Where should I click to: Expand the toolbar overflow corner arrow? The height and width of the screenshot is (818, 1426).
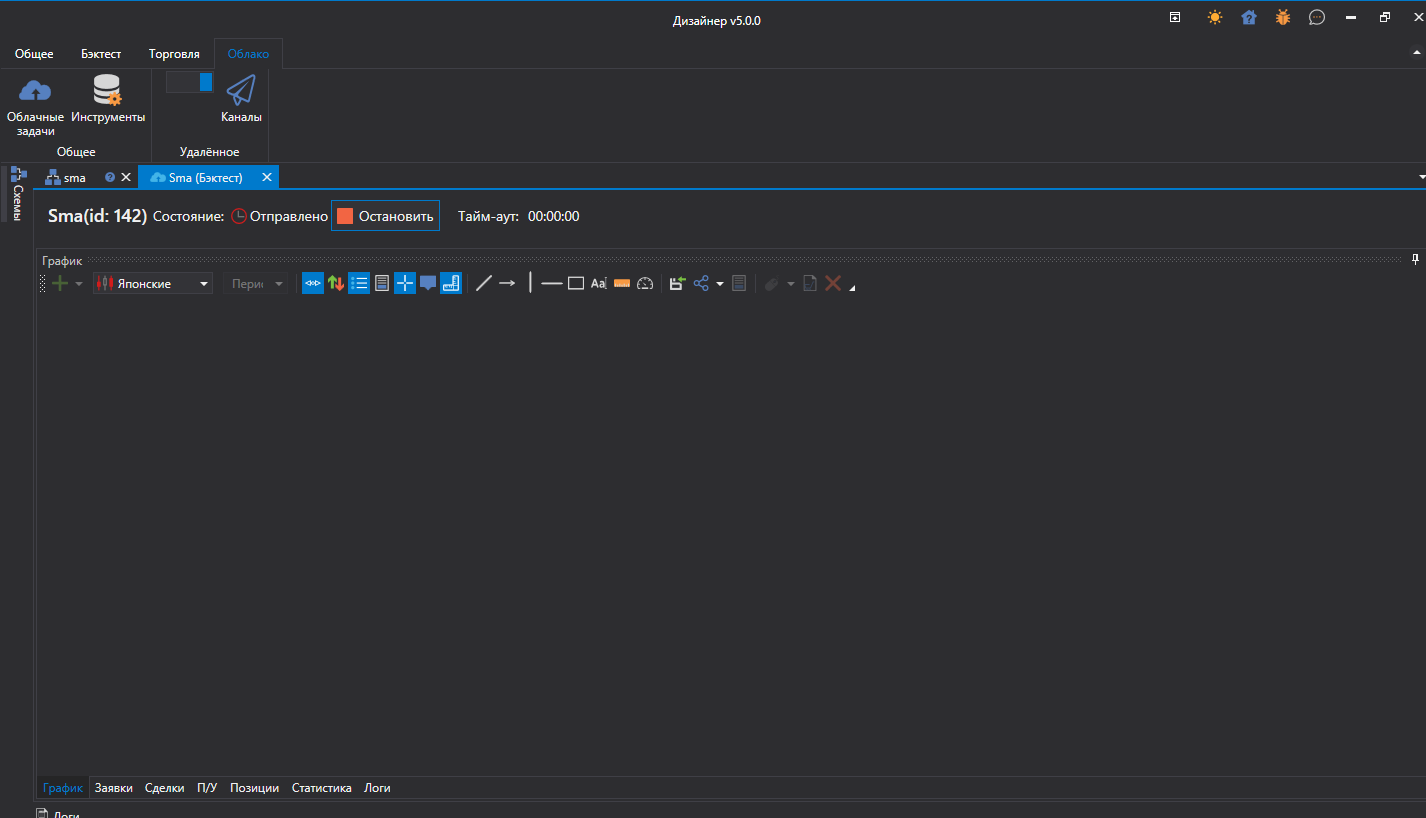852,289
